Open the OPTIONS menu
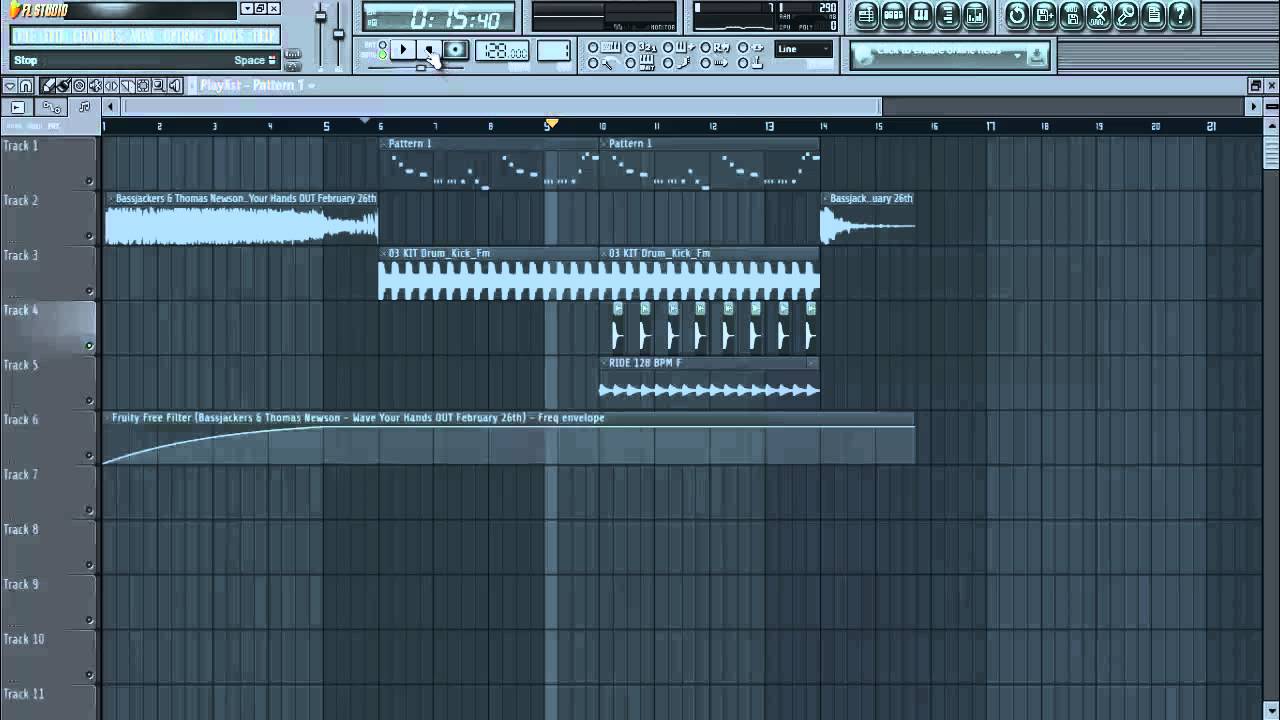The image size is (1280, 720). point(184,36)
